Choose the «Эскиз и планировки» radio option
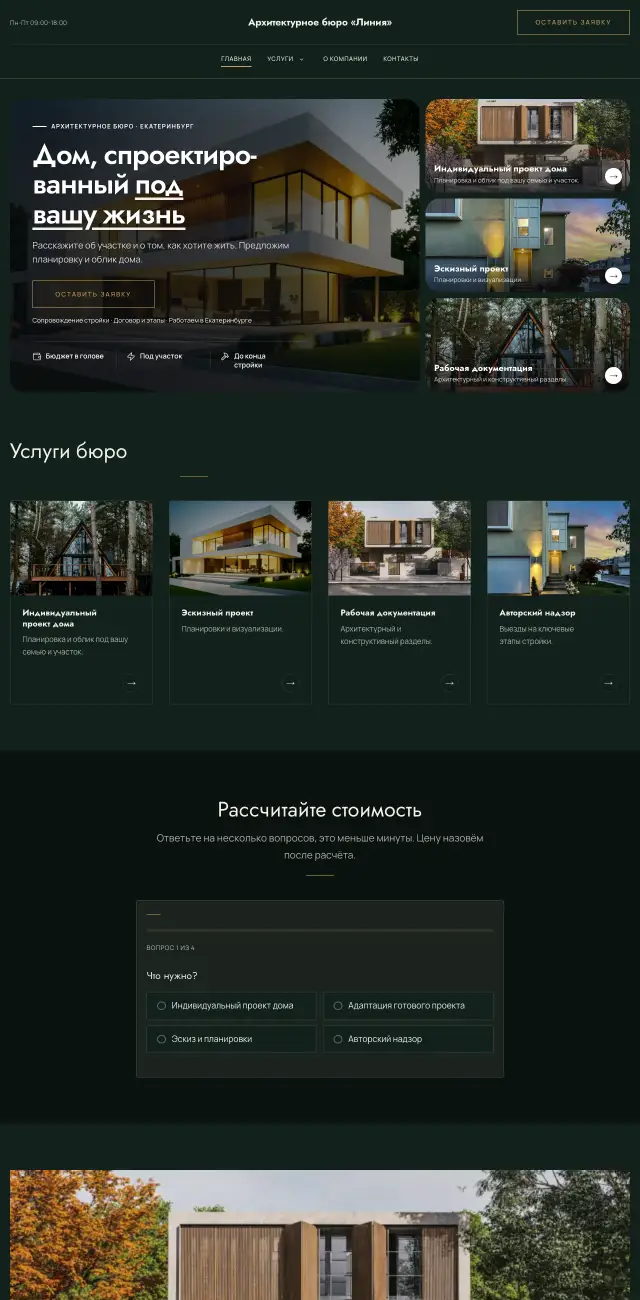The image size is (640, 1300). tap(231, 1039)
